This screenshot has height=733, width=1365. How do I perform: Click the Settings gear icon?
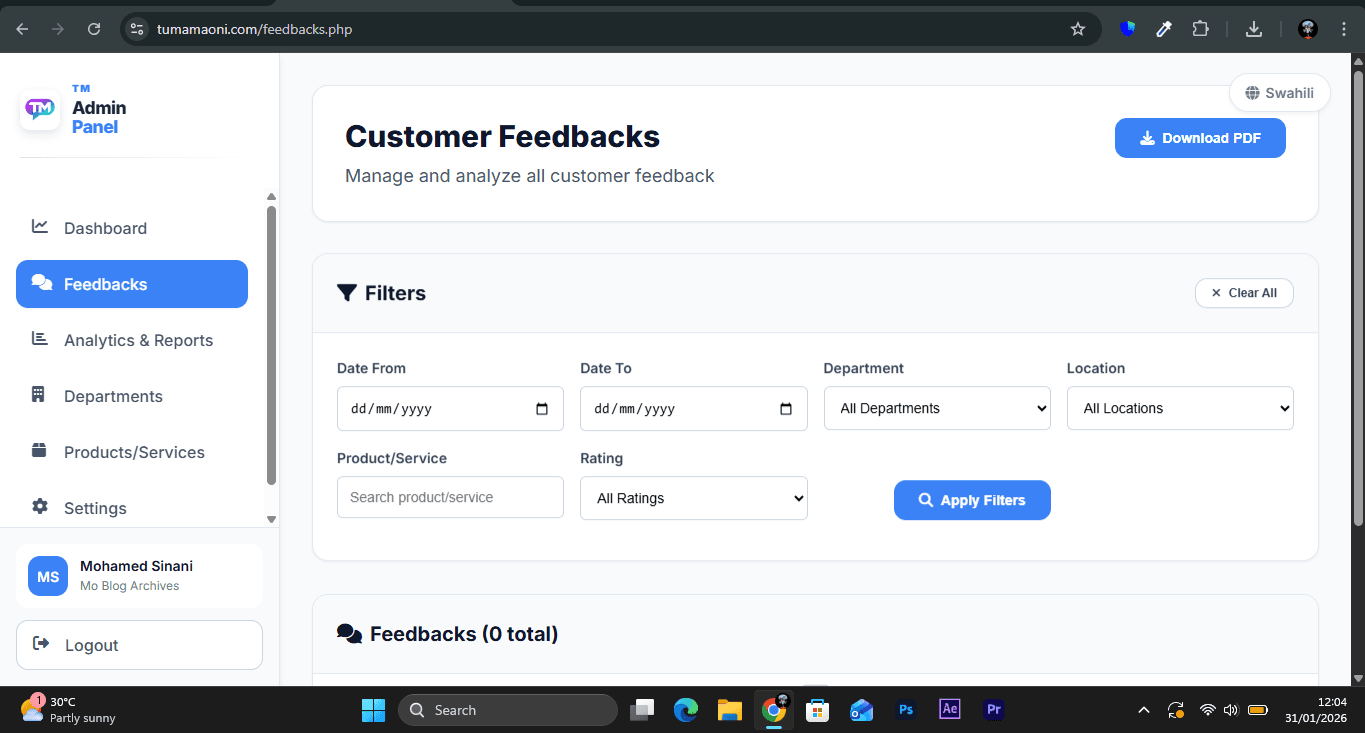pos(39,507)
